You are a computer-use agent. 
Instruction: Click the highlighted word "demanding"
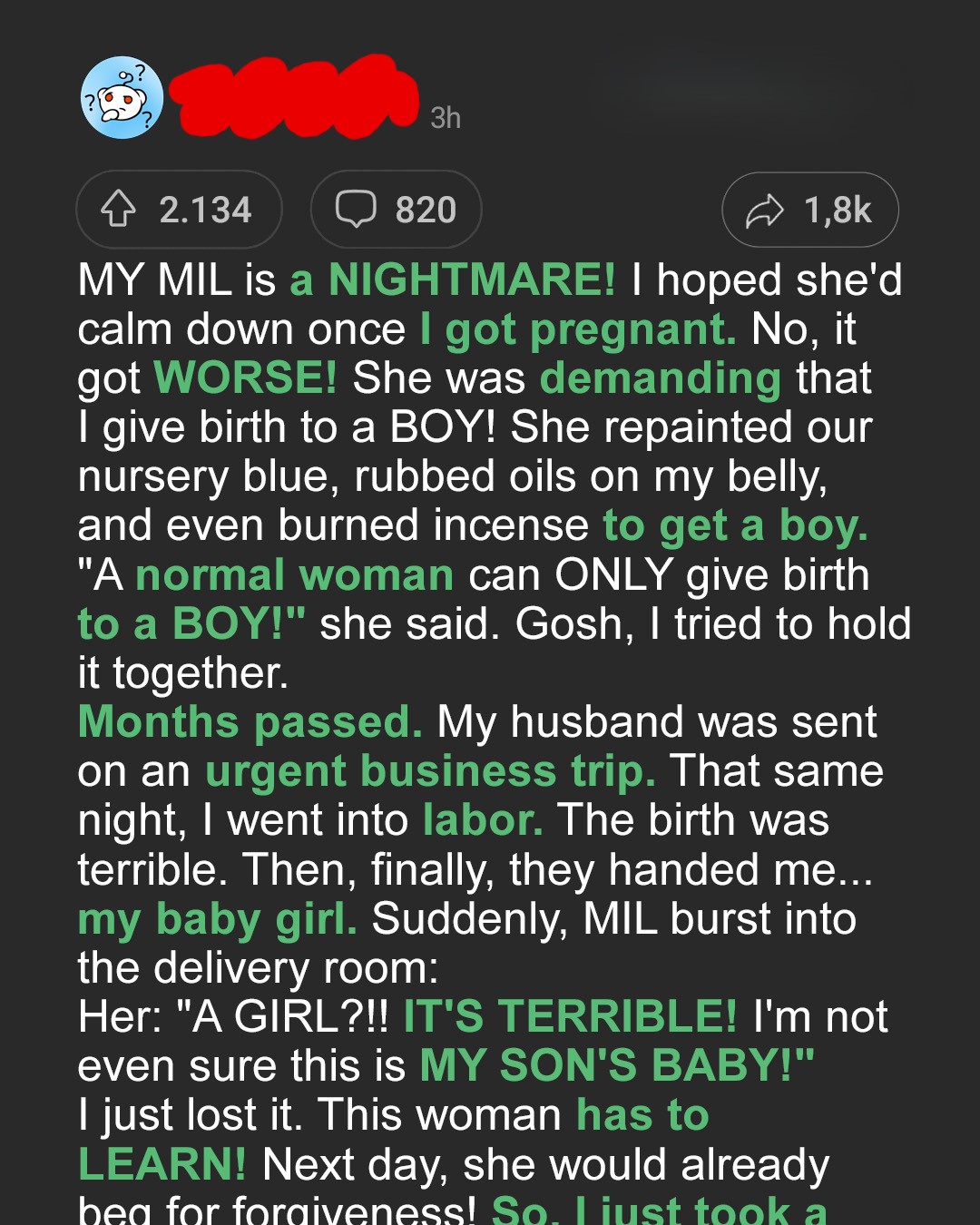tap(661, 379)
